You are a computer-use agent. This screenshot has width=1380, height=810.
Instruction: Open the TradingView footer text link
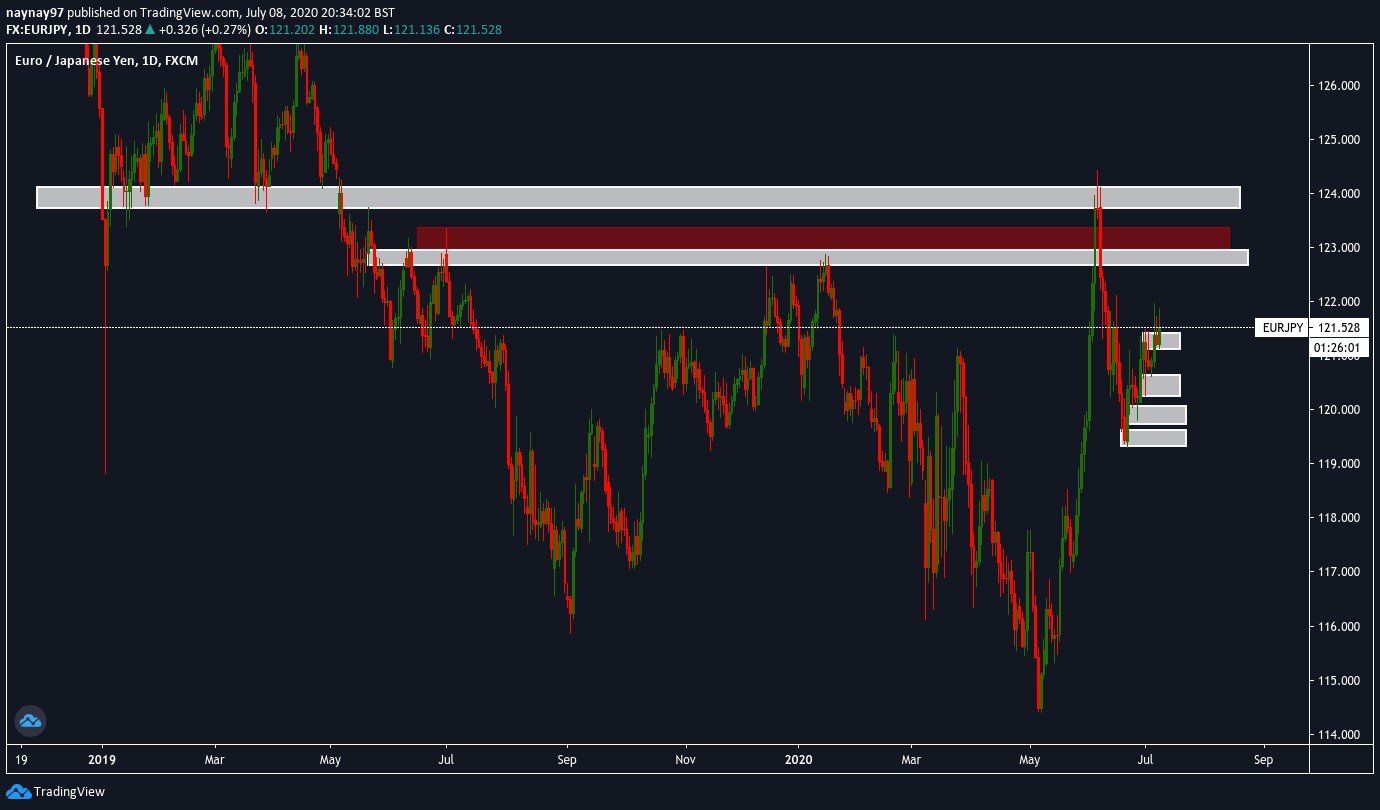tap(69, 792)
